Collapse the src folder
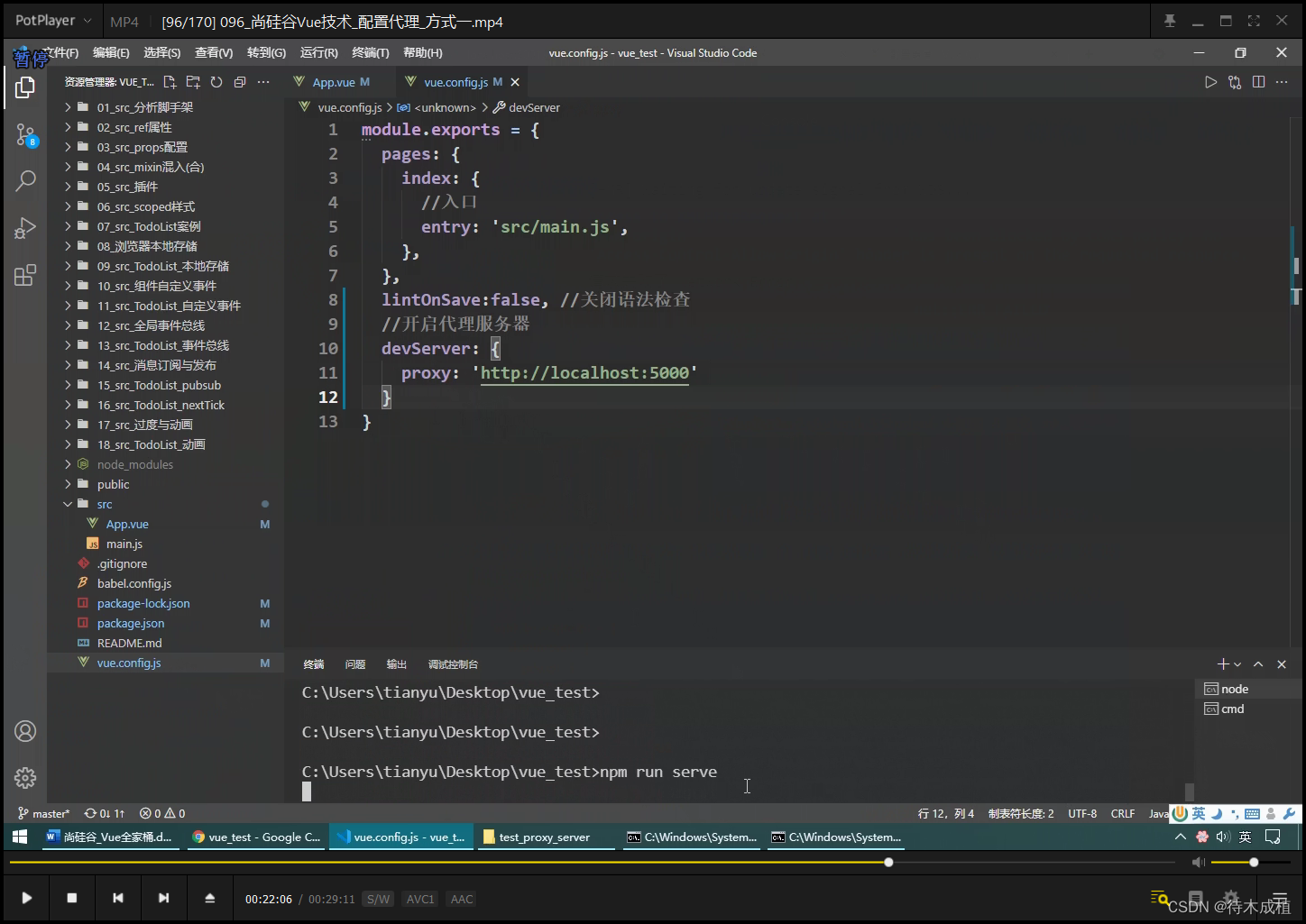The image size is (1306, 924). pyautogui.click(x=165, y=504)
